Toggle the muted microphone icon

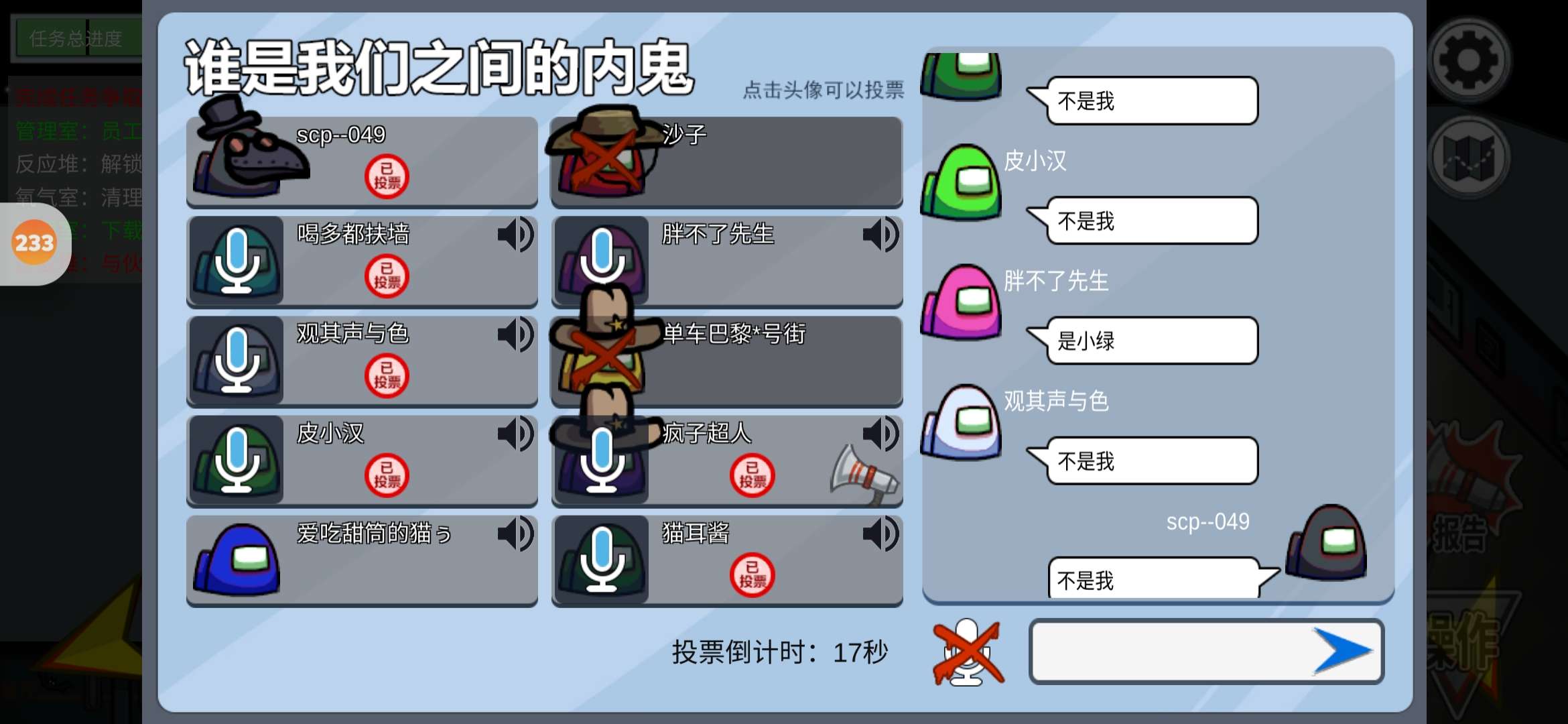click(x=968, y=652)
